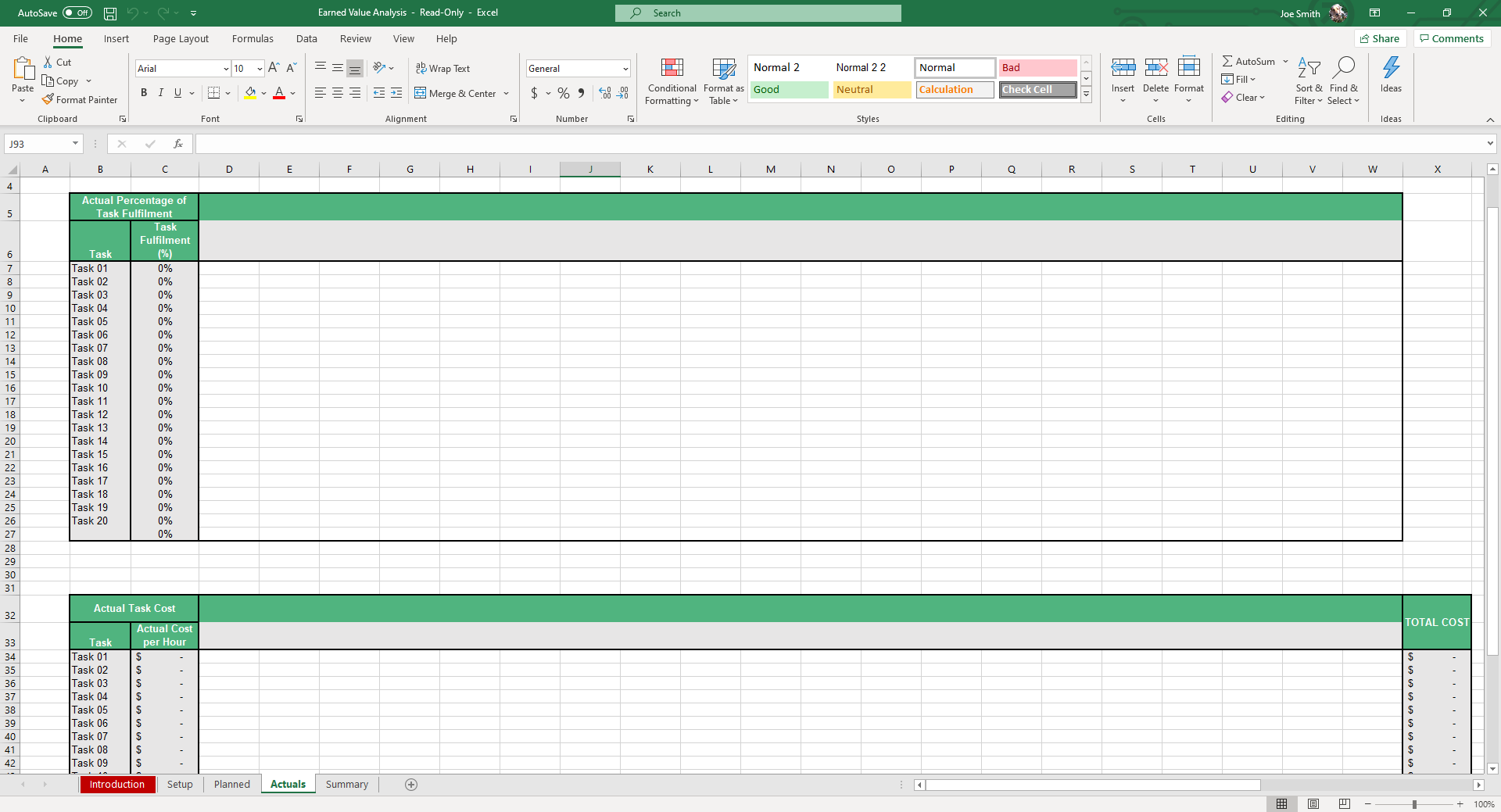Toggle AutoSave switch off/on

point(77,13)
